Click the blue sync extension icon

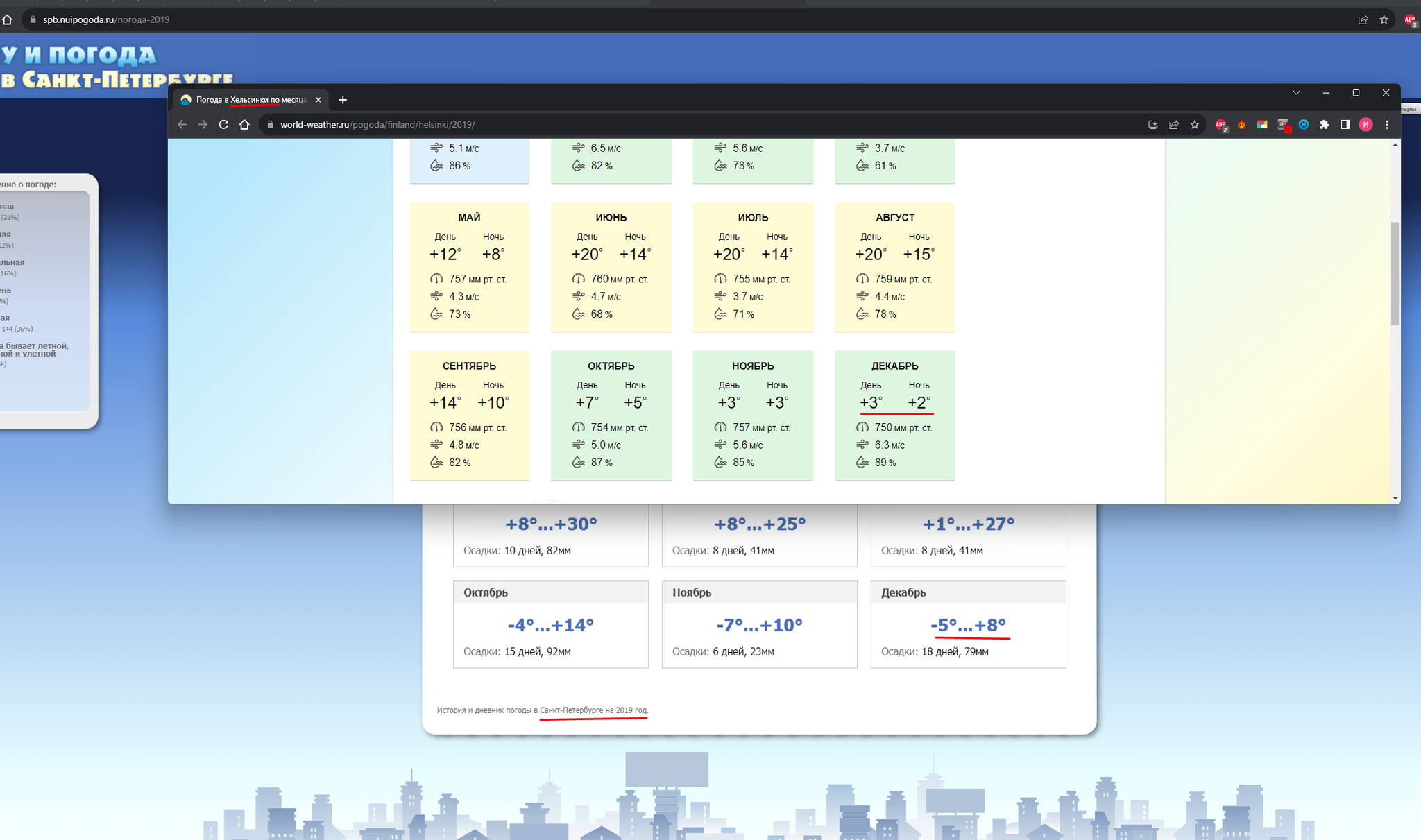tap(1303, 125)
